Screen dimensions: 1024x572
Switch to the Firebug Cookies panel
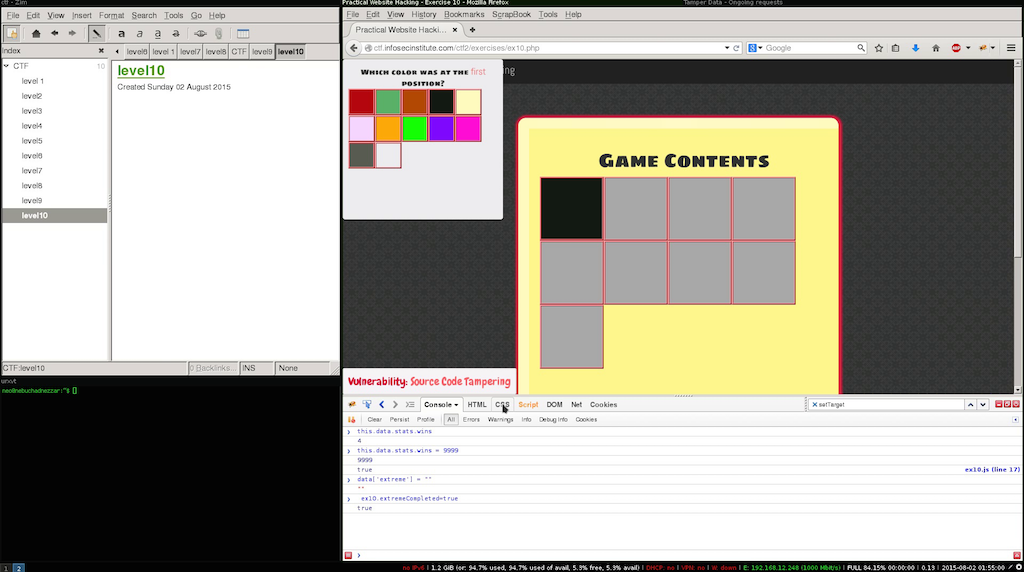pos(603,404)
